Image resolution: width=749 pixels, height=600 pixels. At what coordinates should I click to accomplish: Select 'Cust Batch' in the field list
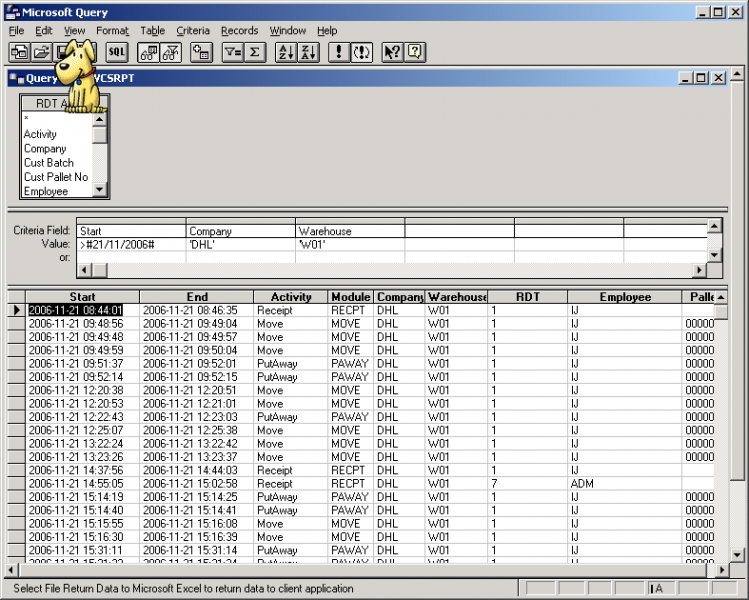49,163
